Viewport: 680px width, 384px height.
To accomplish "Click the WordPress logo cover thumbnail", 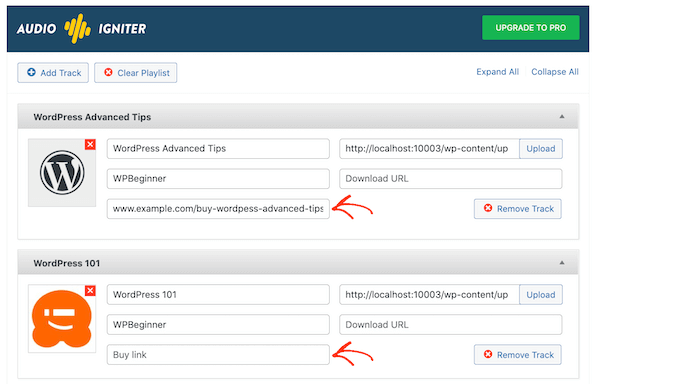I will click(62, 173).
